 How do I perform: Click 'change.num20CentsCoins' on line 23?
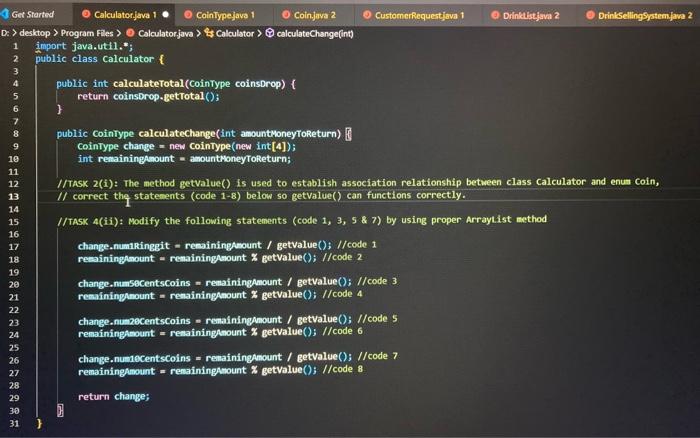134,321
